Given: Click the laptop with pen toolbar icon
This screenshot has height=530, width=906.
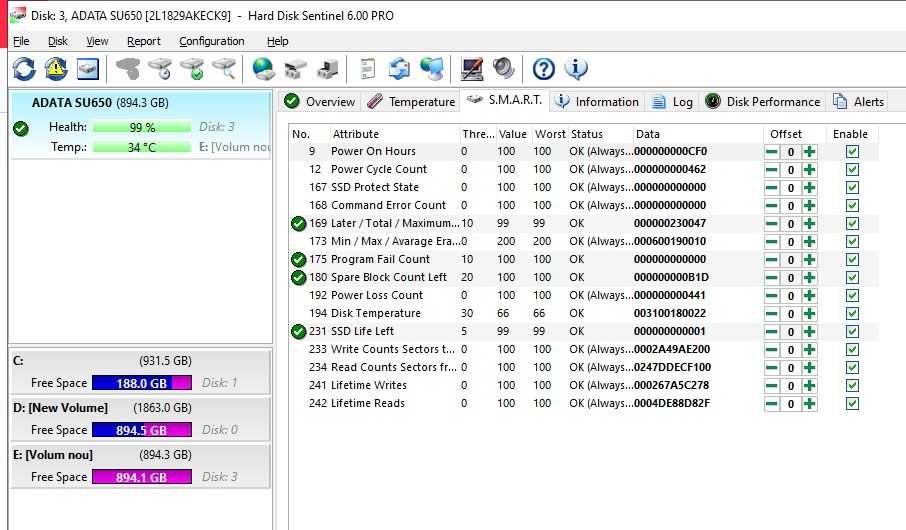Looking at the screenshot, I should 471,69.
